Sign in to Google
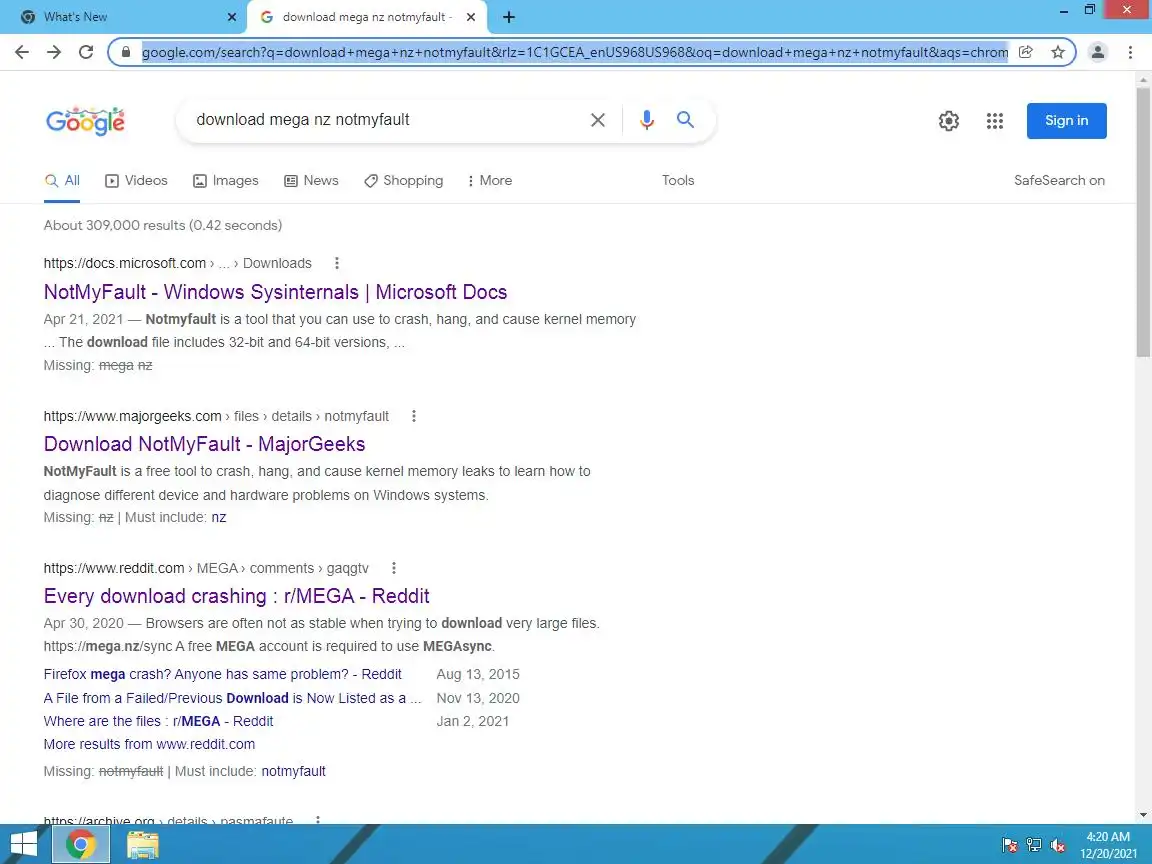 pyautogui.click(x=1066, y=121)
